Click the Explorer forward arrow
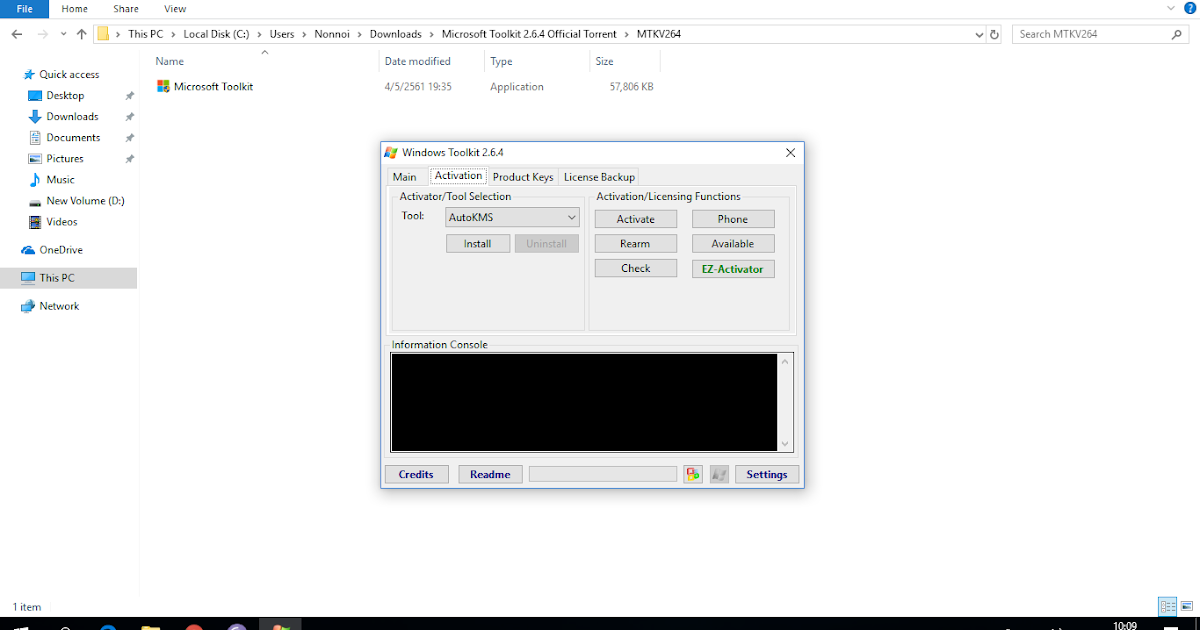This screenshot has height=630, width=1200. 43,34
